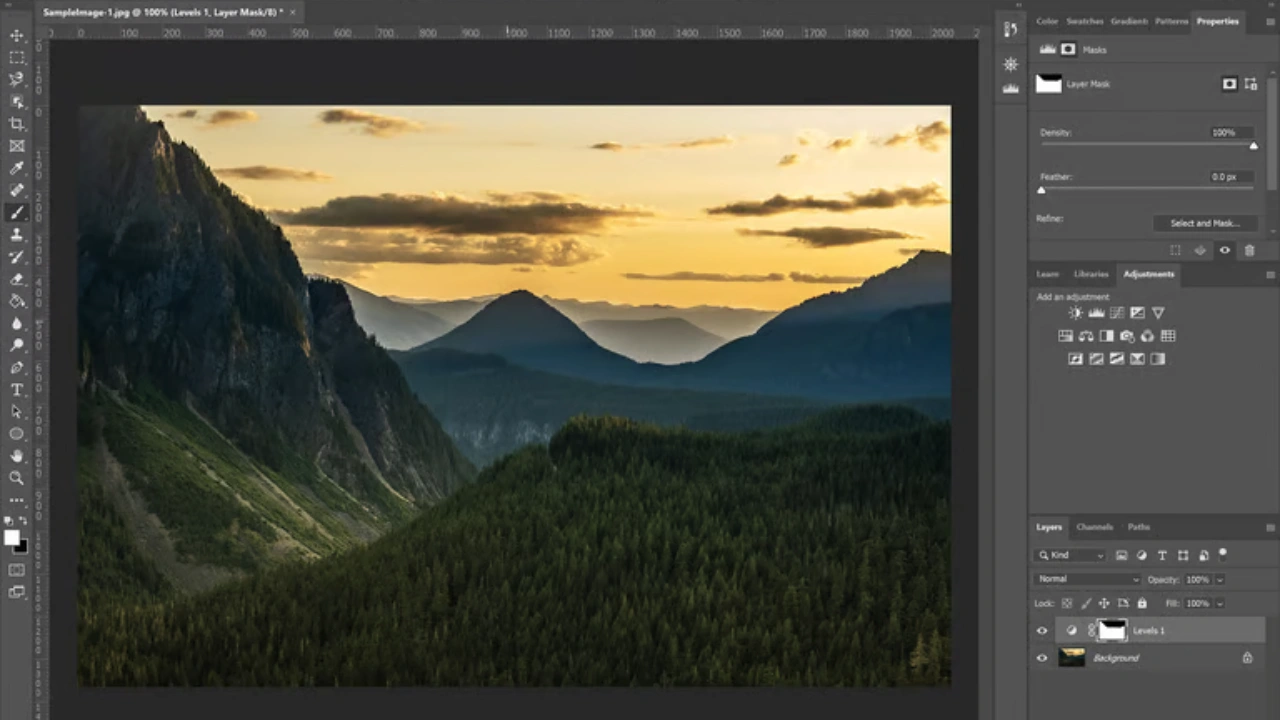Select the Type tool

(16, 389)
